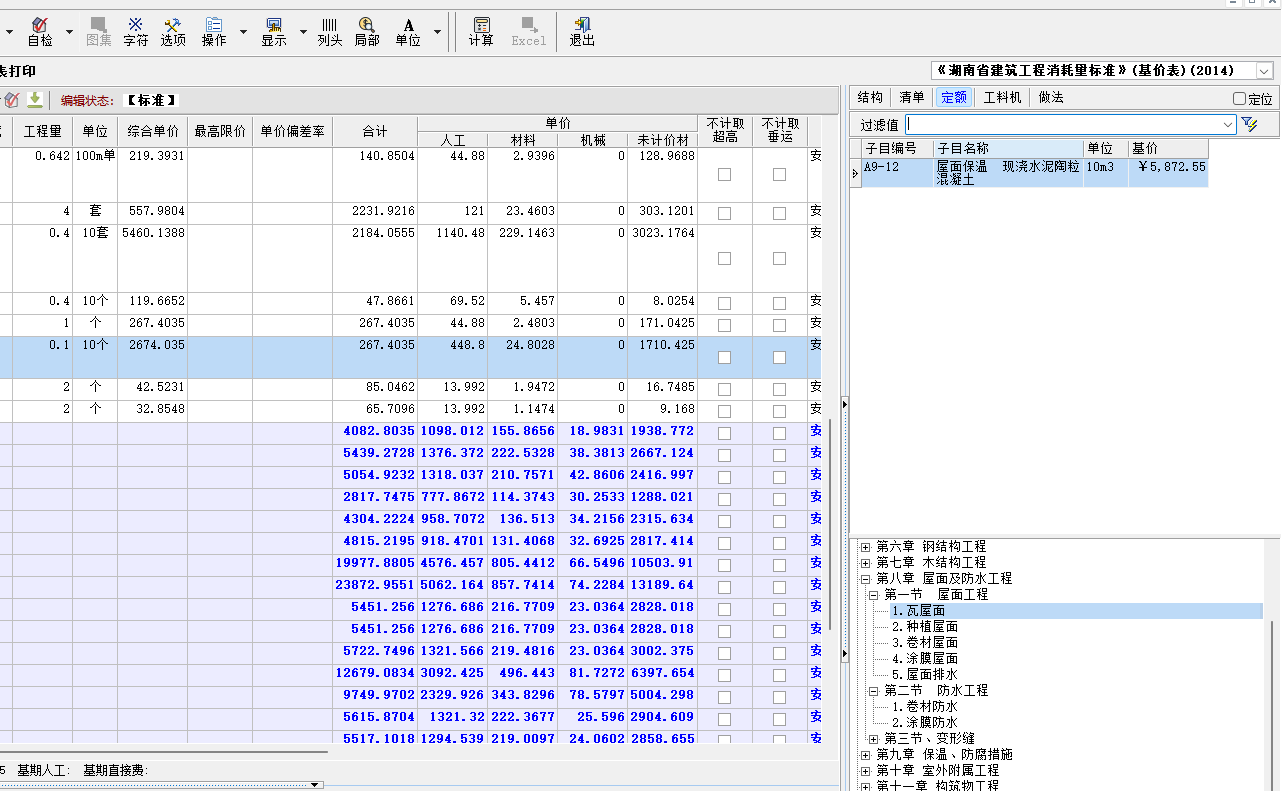1282x791 pixels.
Task: Tick 不计取超高 for the 4082.8035 row
Action: [x=724, y=433]
